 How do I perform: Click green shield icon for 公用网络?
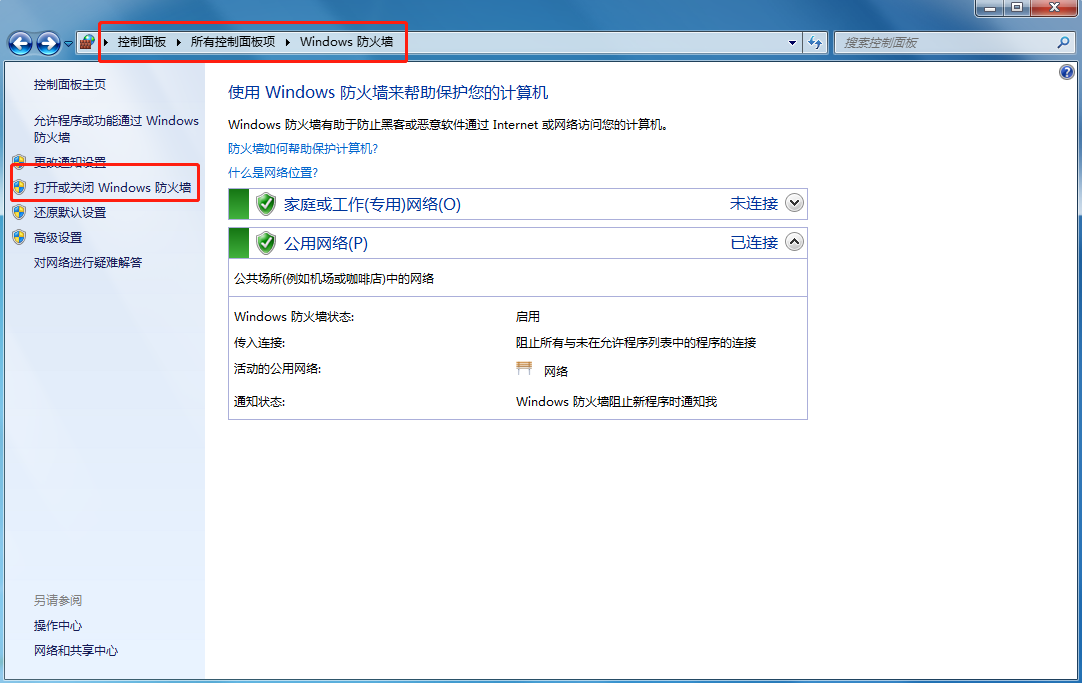tap(266, 243)
